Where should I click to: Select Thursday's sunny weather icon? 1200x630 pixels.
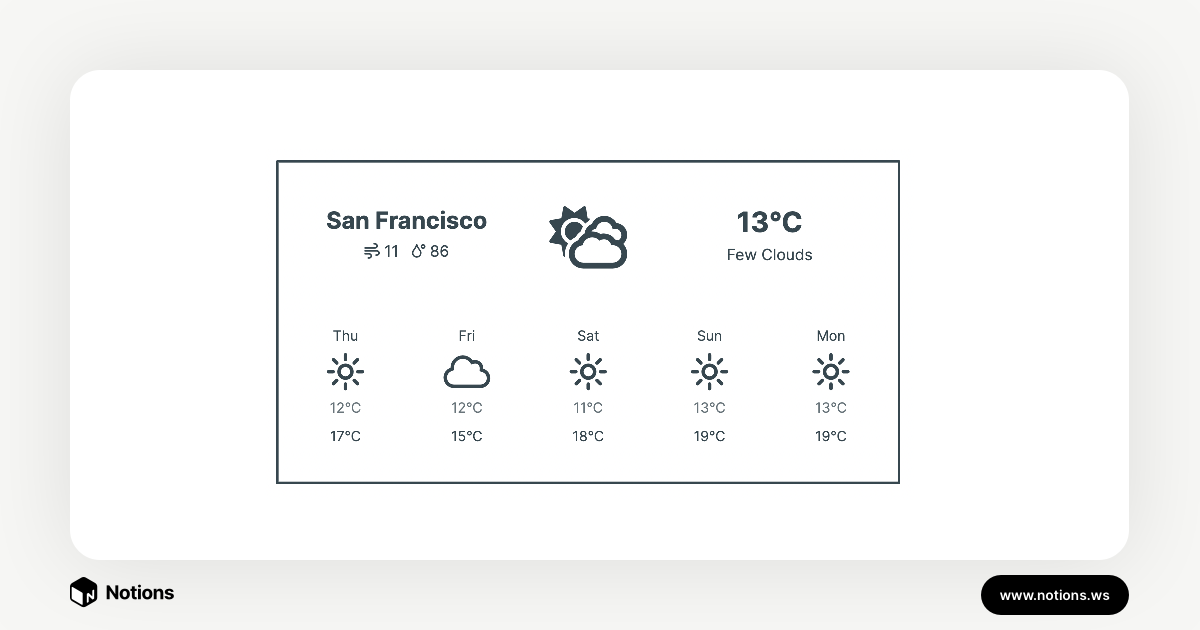coord(345,372)
